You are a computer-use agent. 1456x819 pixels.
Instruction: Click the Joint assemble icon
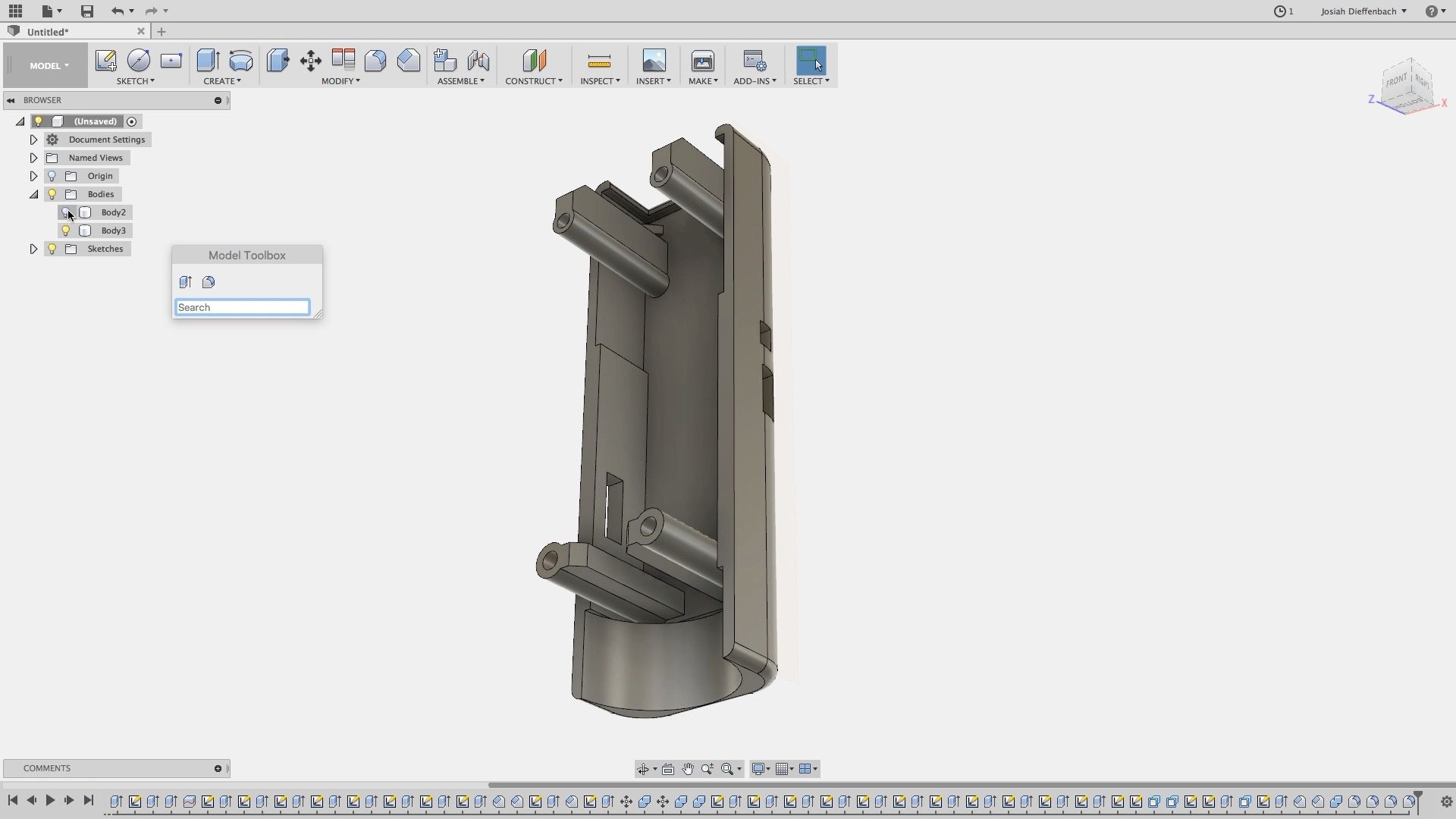[x=478, y=61]
